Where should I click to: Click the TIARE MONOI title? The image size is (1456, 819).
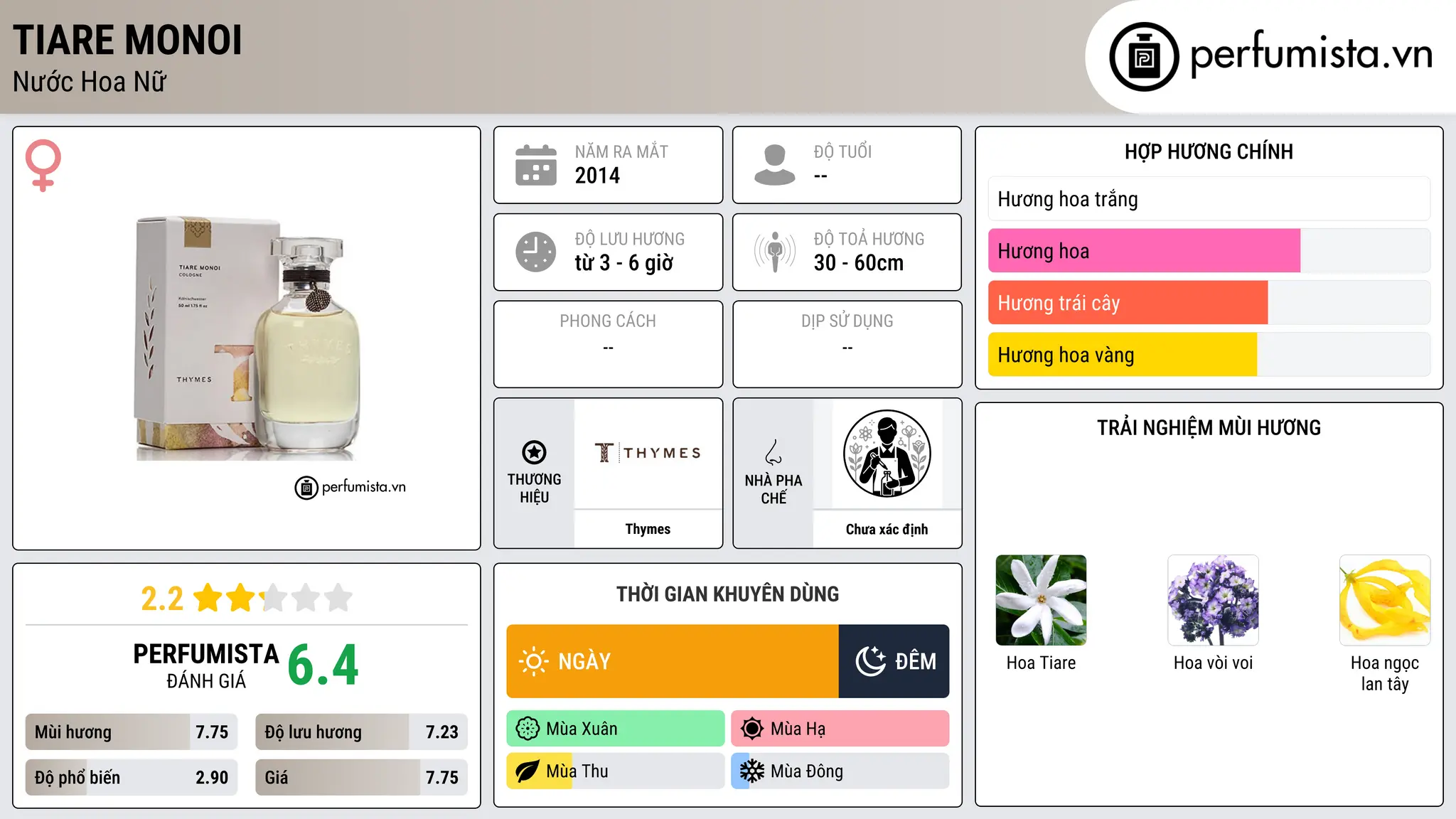click(127, 40)
